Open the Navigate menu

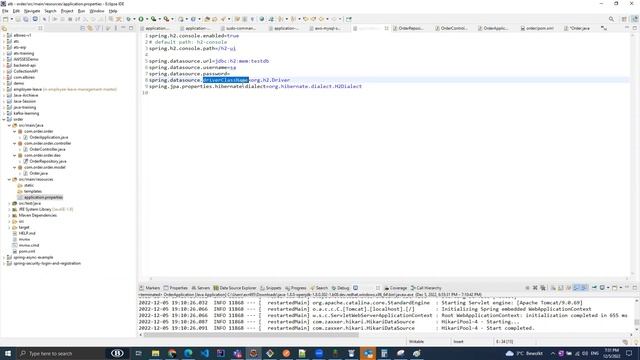click(x=32, y=11)
